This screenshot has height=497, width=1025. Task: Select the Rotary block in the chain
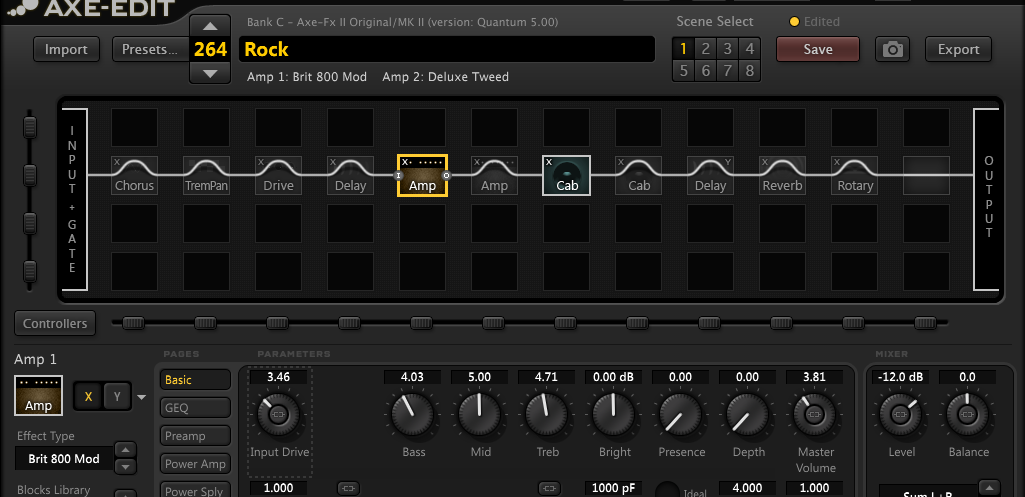(854, 175)
